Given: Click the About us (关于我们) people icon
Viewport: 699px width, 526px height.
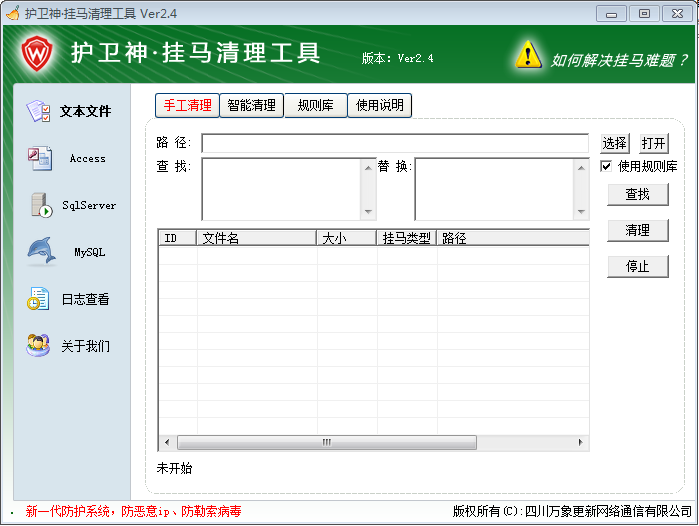Looking at the screenshot, I should pyautogui.click(x=38, y=345).
